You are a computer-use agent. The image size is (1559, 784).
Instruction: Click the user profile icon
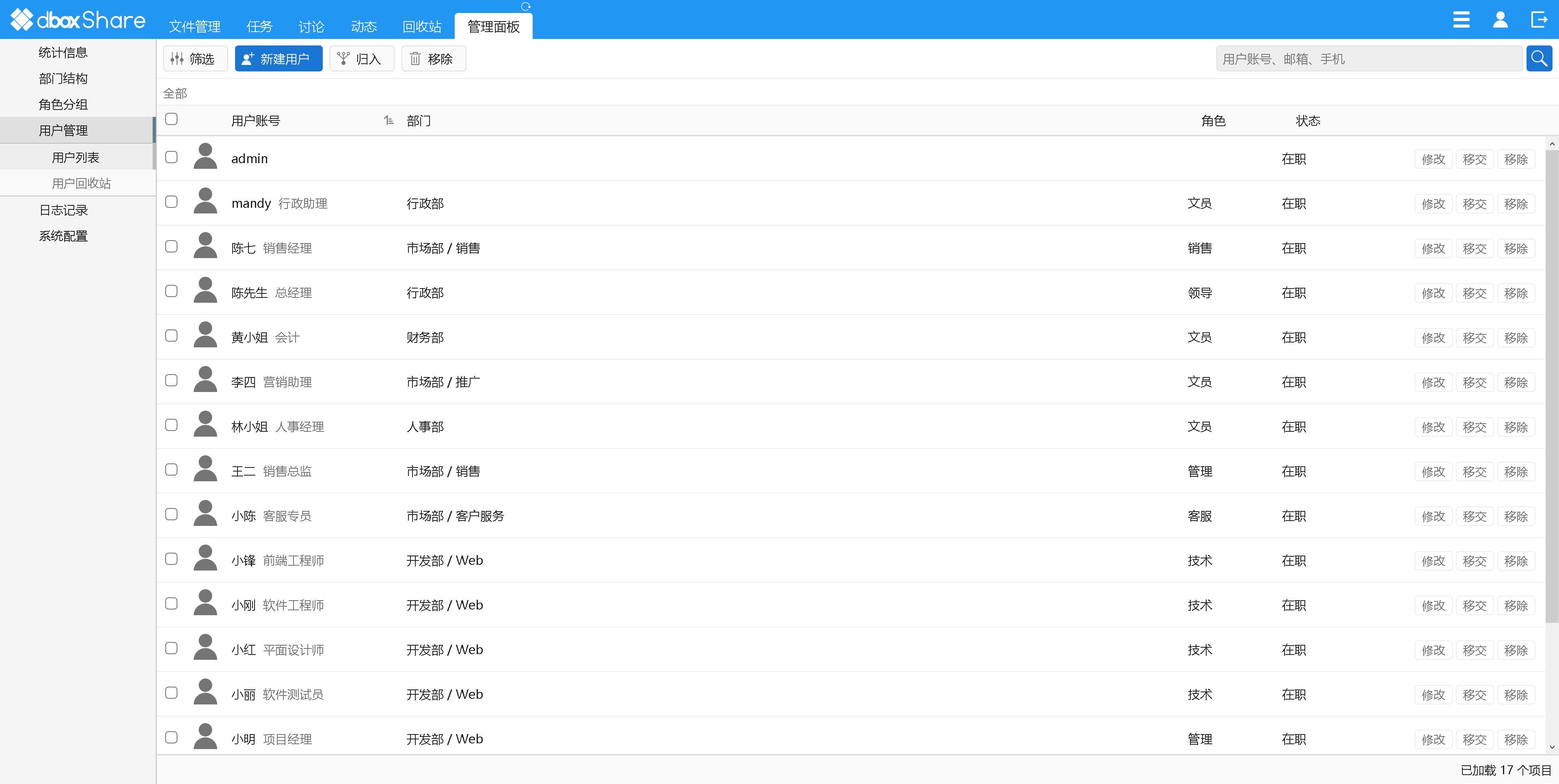[1500, 19]
